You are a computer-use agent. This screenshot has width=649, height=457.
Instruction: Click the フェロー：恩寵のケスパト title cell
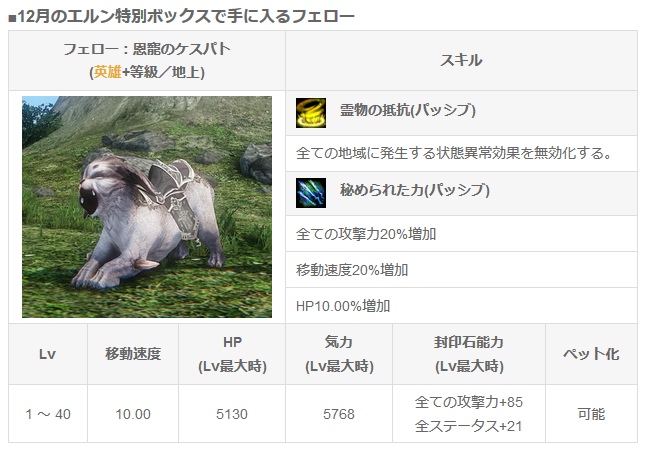tap(147, 60)
